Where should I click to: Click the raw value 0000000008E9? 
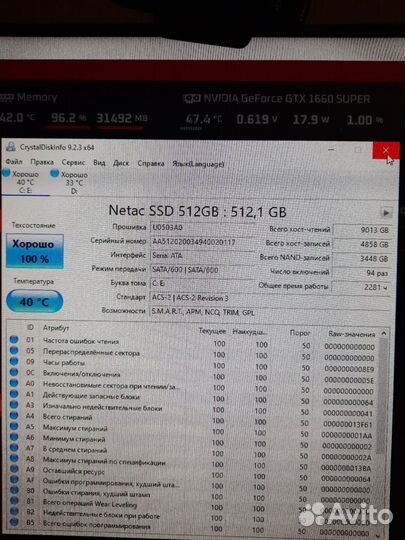click(x=349, y=370)
